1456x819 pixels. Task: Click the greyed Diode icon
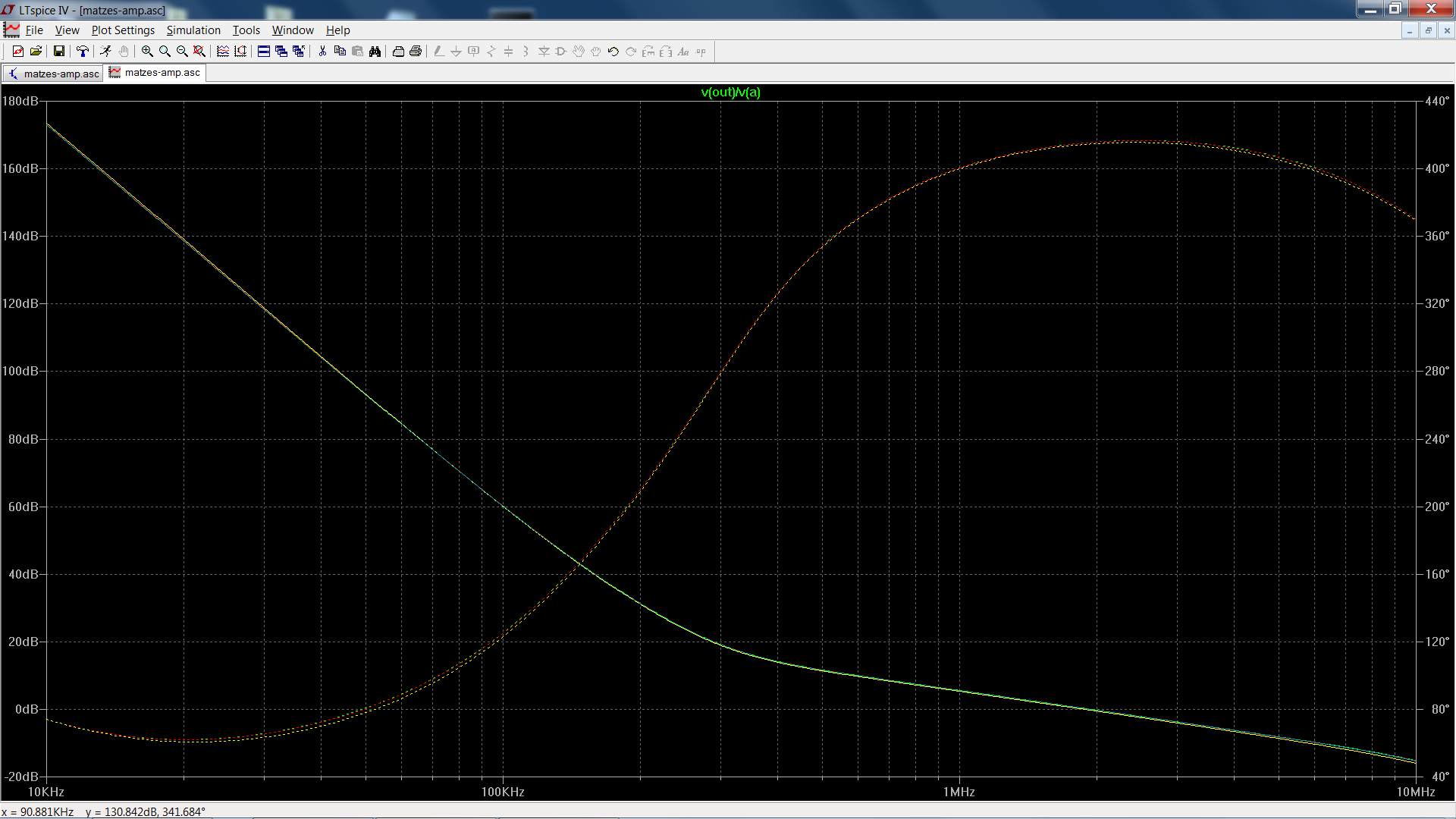[x=544, y=52]
